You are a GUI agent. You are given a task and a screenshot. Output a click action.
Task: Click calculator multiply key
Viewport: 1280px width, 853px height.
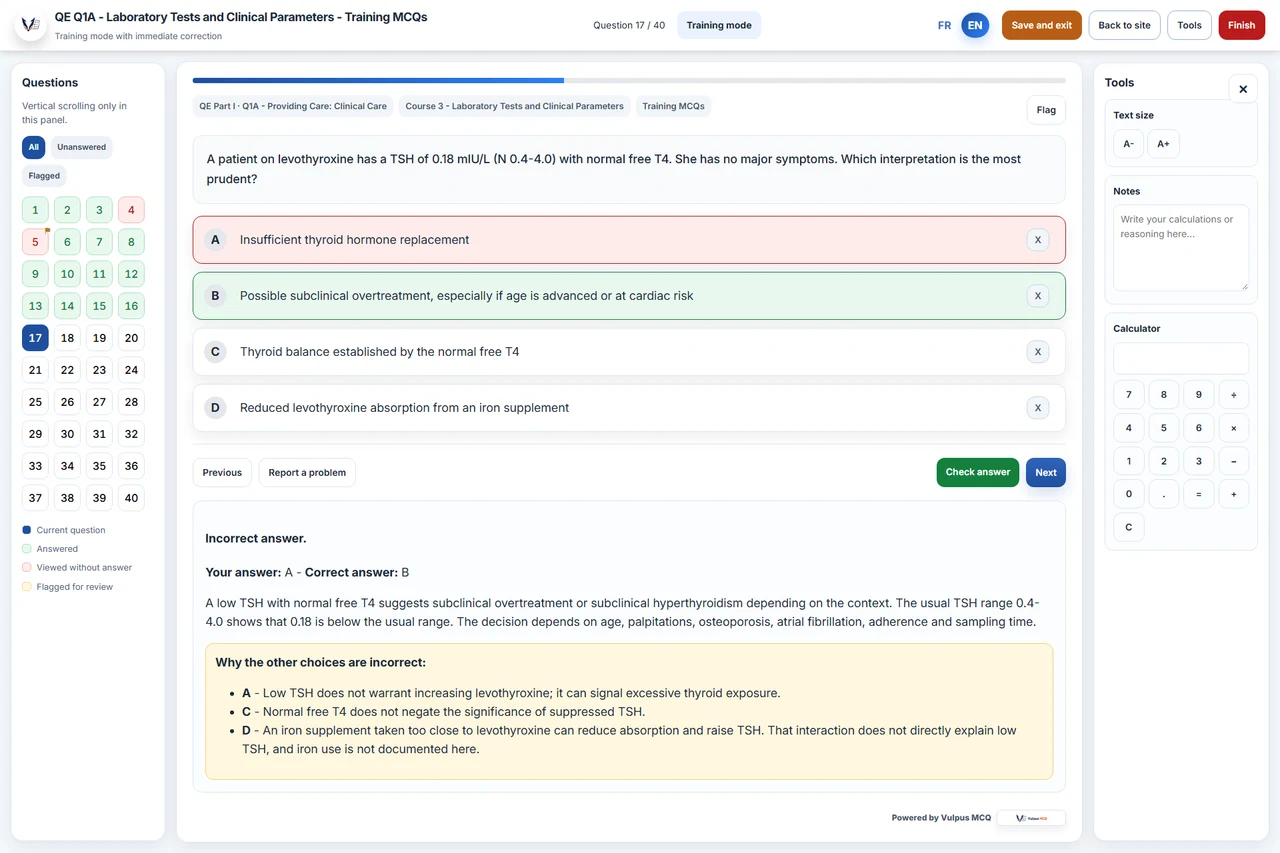click(x=1233, y=428)
